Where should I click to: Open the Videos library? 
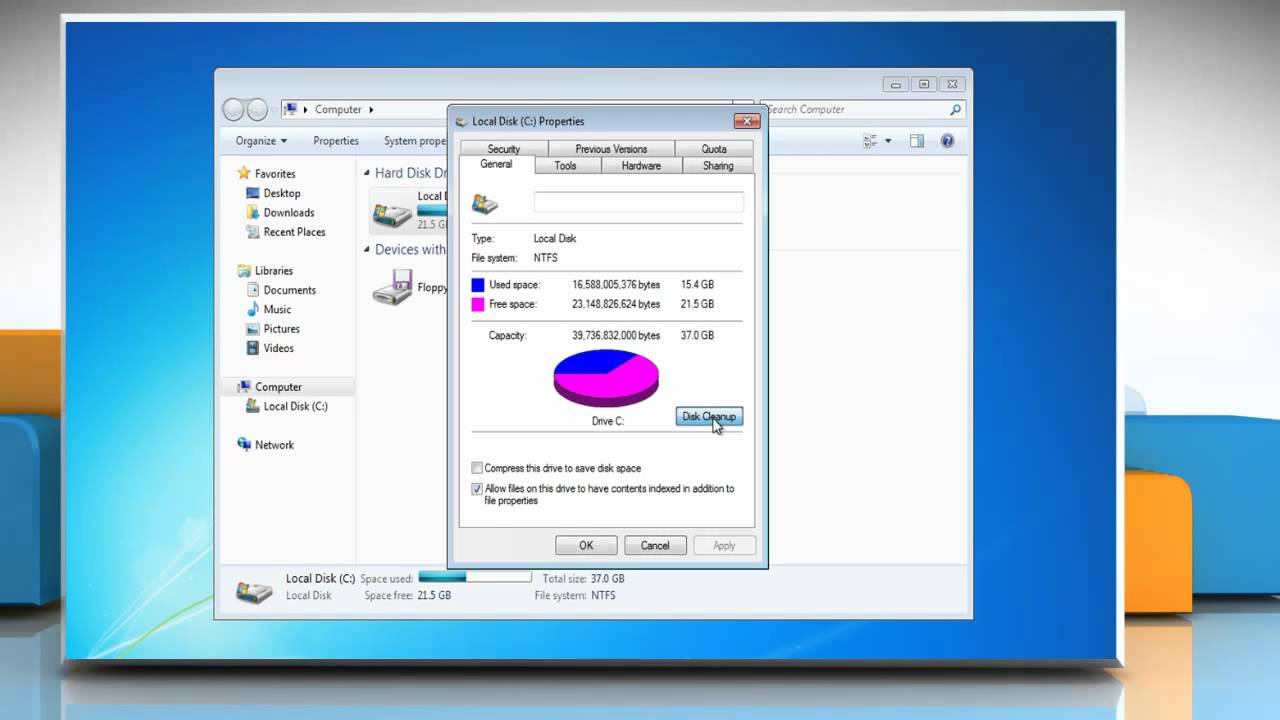click(279, 349)
